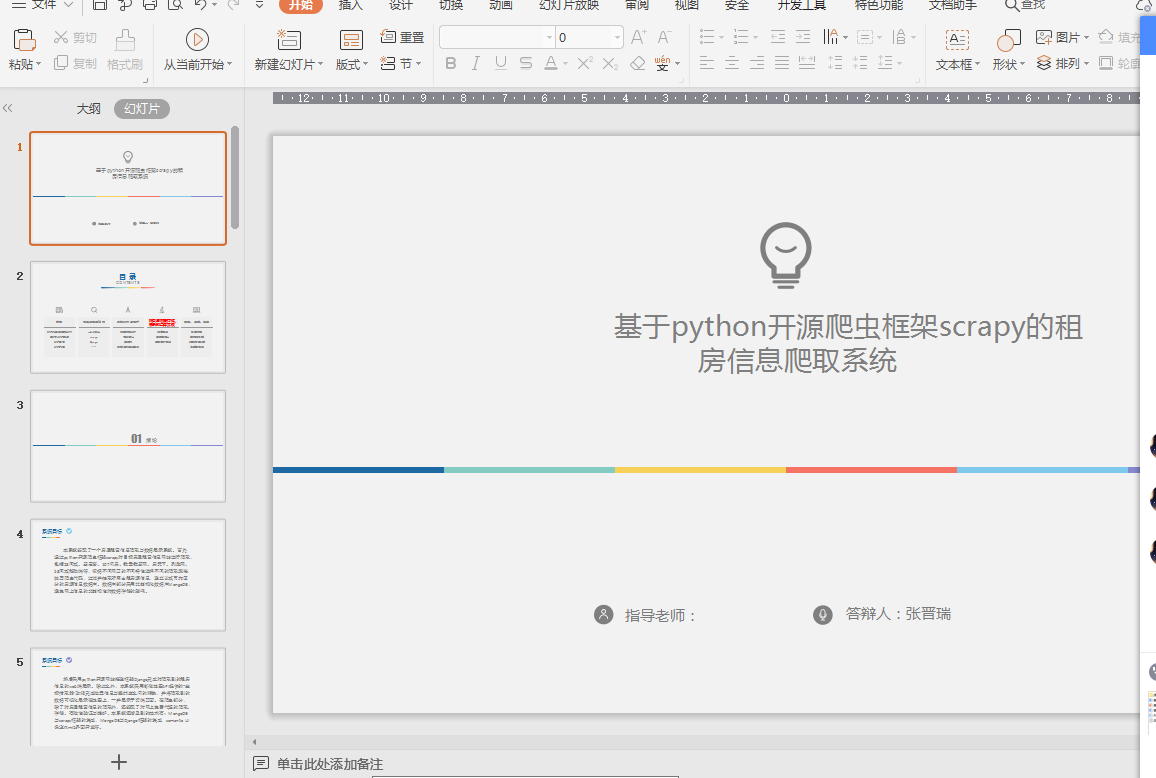The height and width of the screenshot is (778, 1156).
Task: Click the Shapes (形状) icon
Action: tap(1009, 40)
